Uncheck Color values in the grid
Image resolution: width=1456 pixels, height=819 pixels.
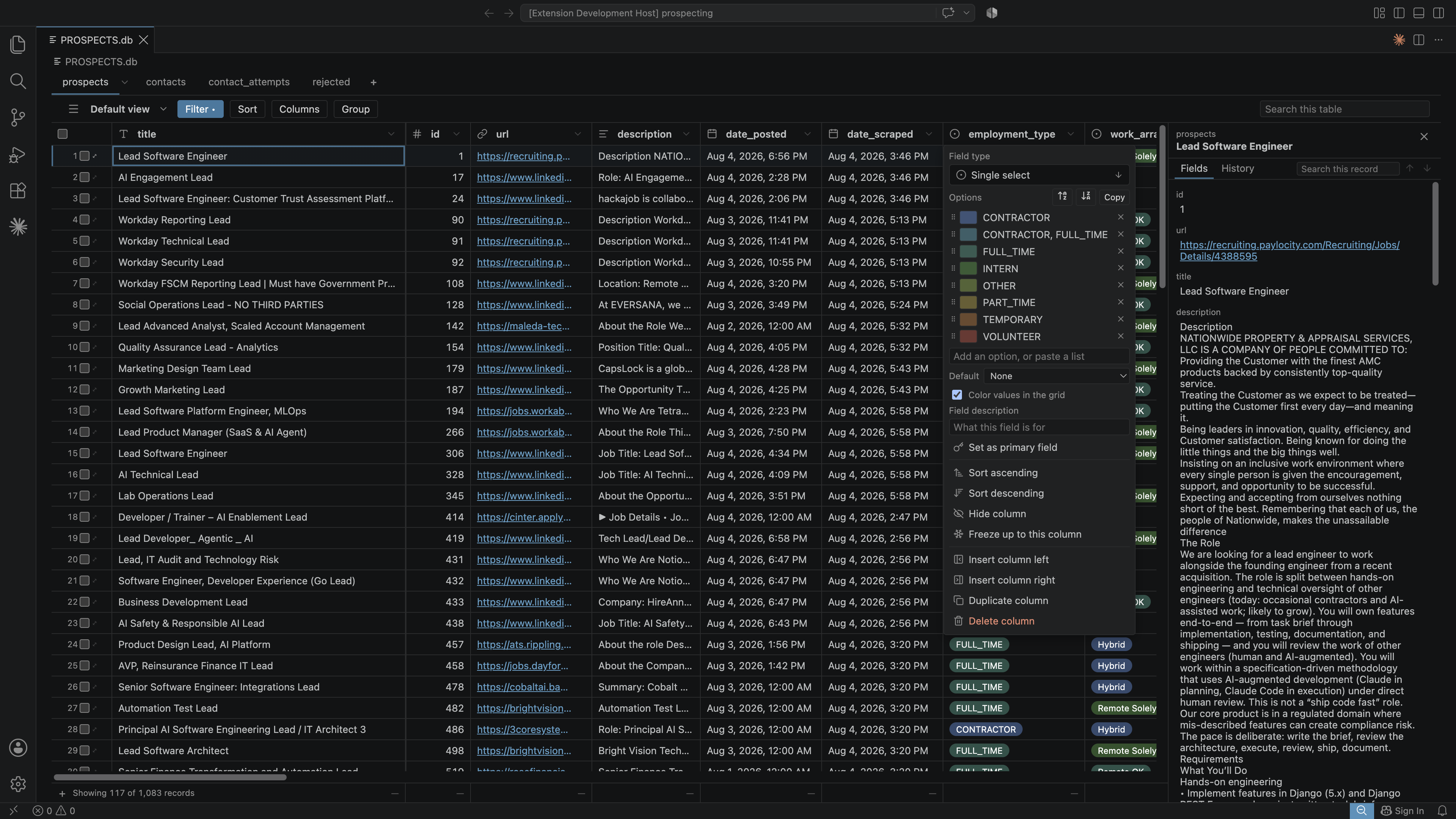(x=957, y=394)
